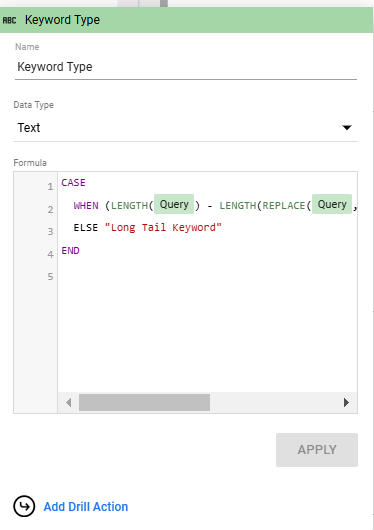
Task: Click the END keyword on line 4
Action: tap(70, 250)
